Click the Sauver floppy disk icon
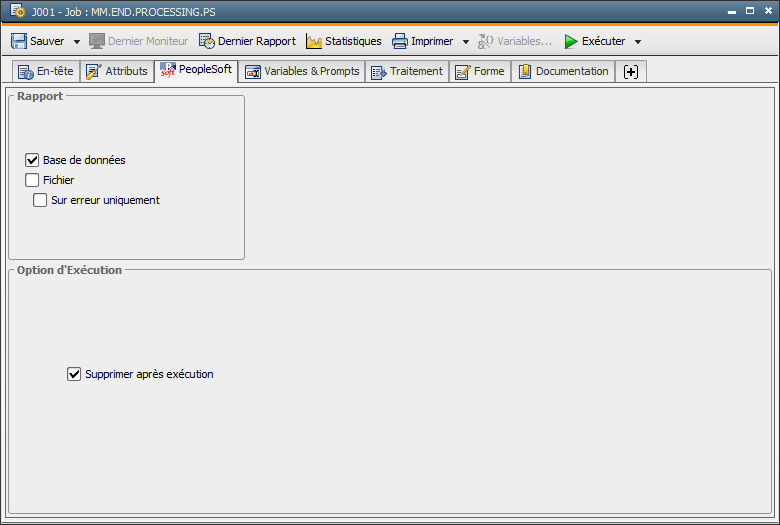The height and width of the screenshot is (525, 780). click(19, 41)
